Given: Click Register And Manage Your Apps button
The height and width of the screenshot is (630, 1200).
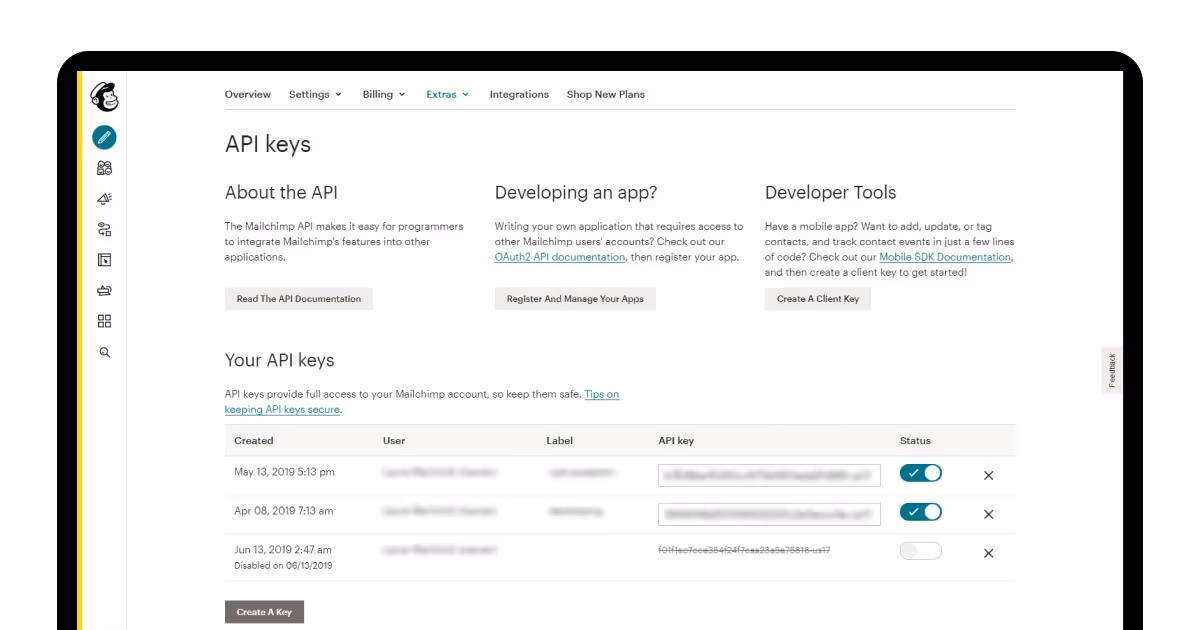Looking at the screenshot, I should [x=575, y=299].
